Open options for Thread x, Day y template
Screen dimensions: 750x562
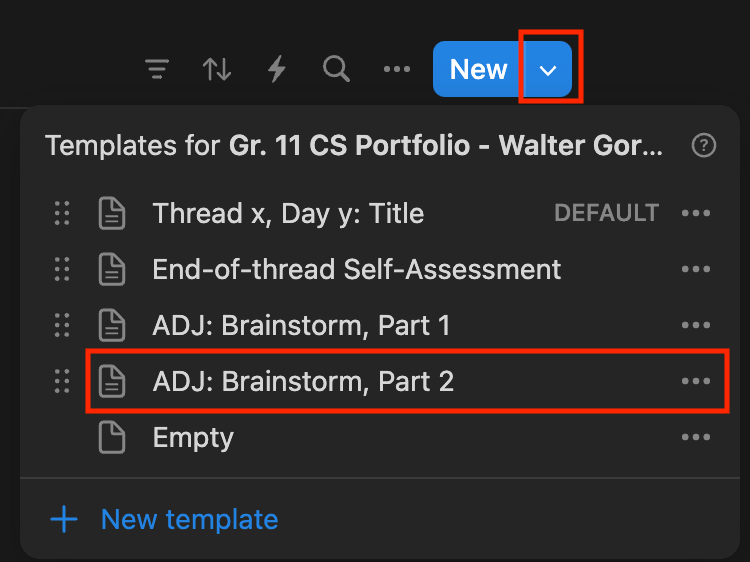695,213
